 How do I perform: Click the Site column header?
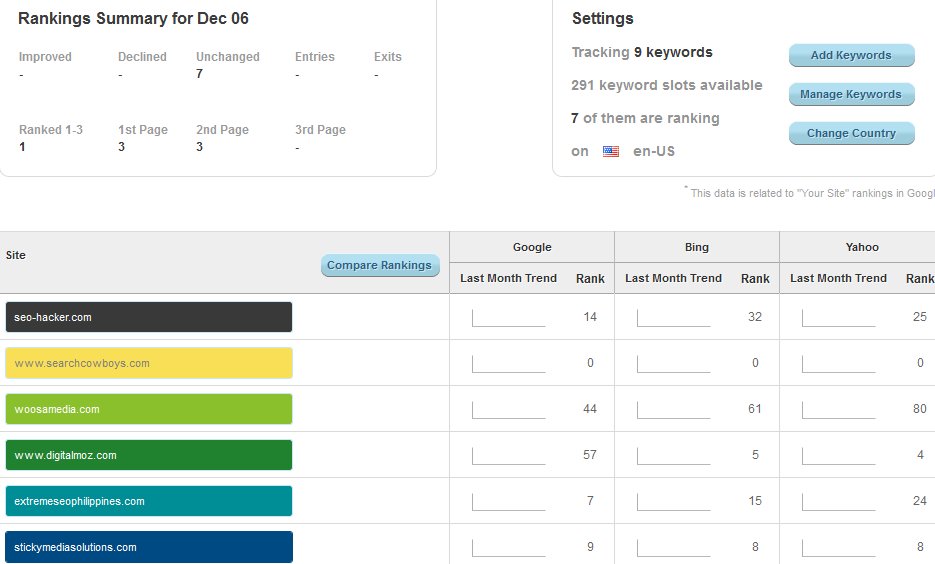click(16, 255)
